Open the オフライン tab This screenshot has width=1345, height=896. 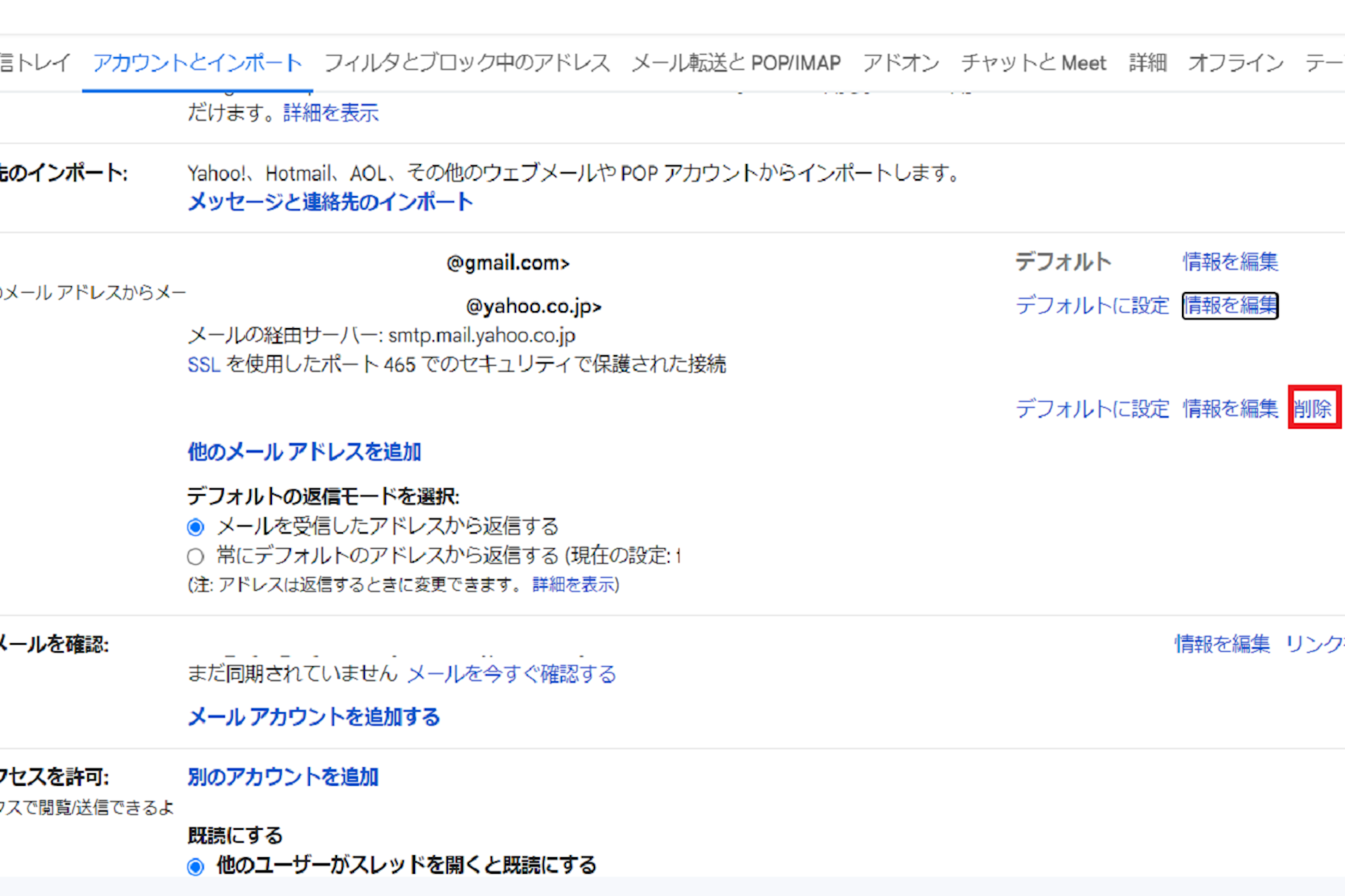click(x=1235, y=63)
